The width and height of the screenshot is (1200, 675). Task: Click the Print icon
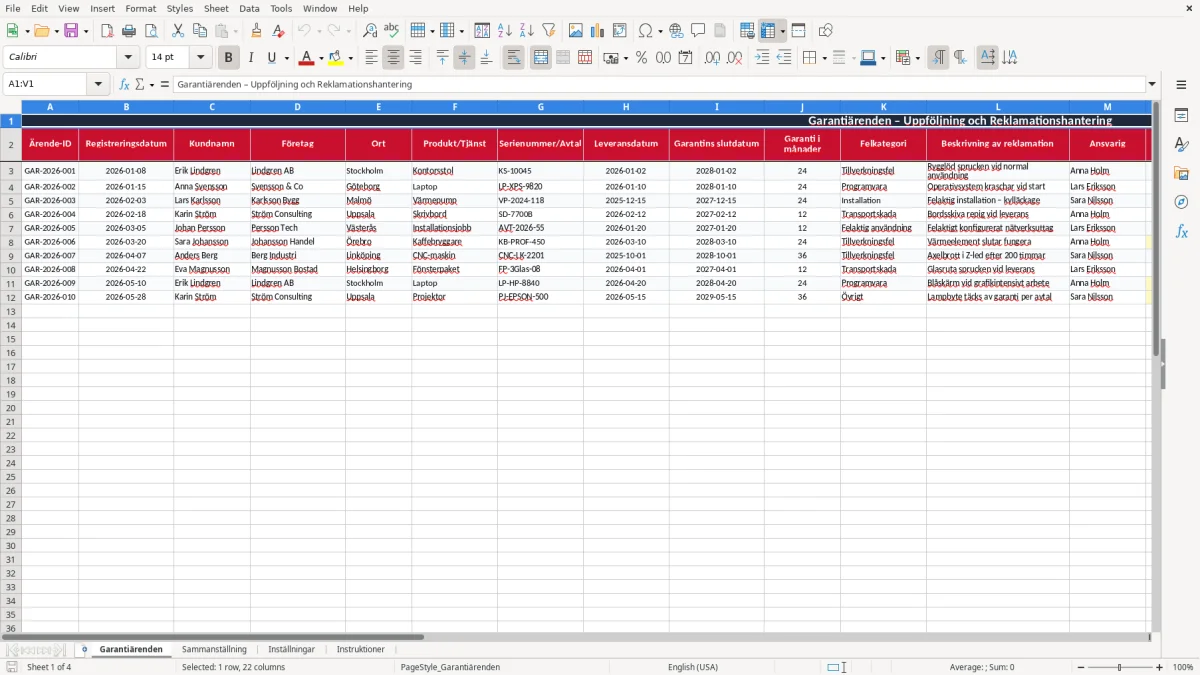pos(129,31)
